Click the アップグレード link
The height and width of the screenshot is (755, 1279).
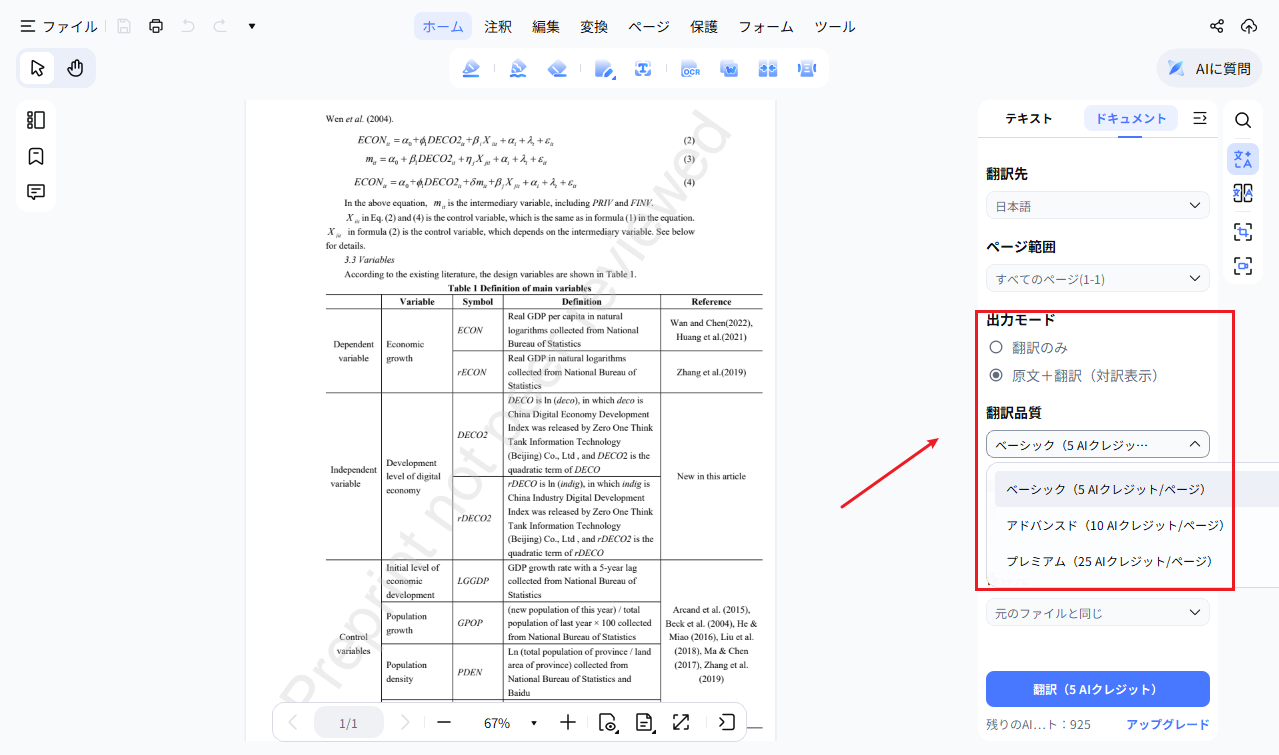coord(1167,725)
